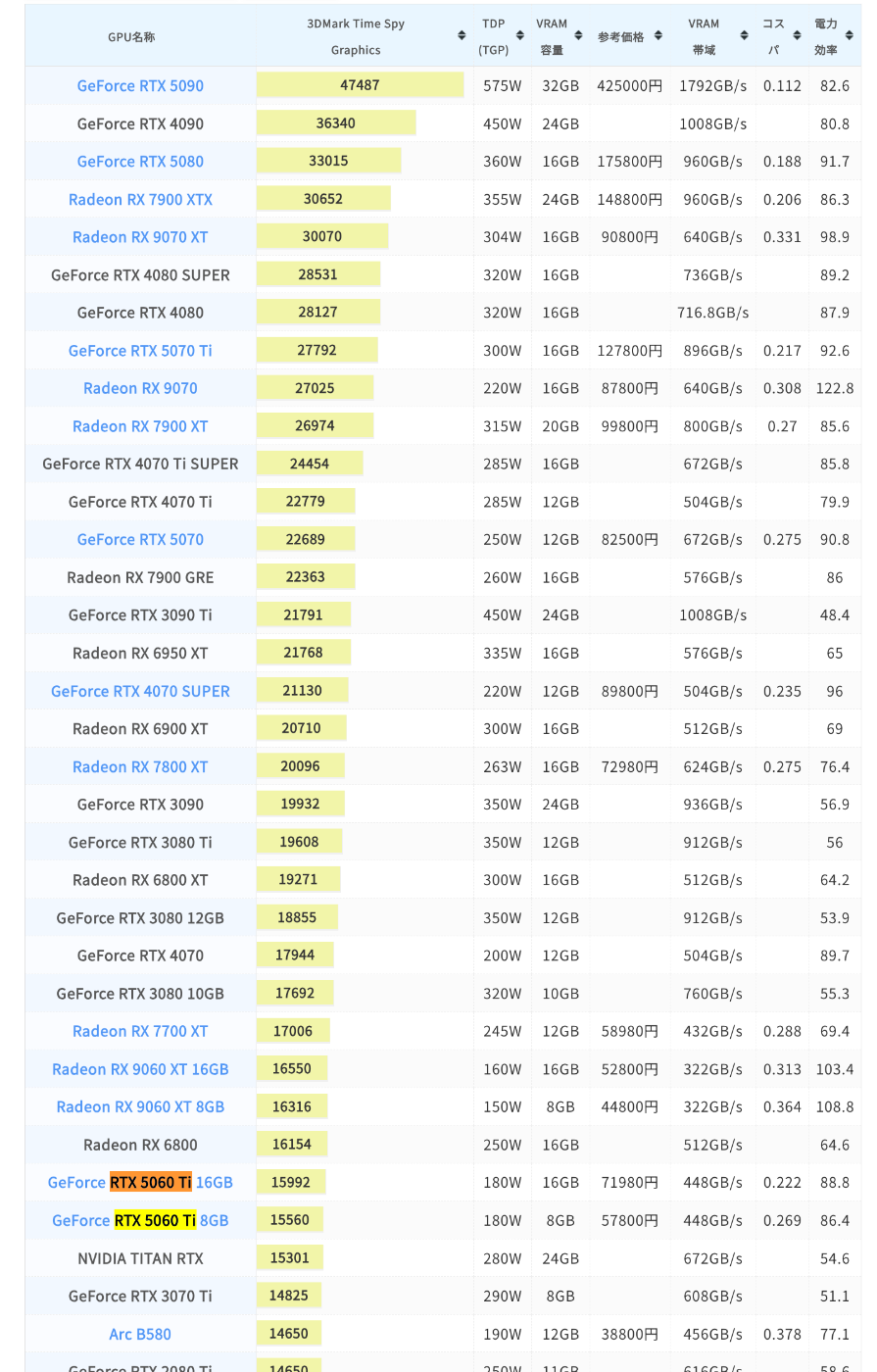Click the 0.378 cost performance value

[782, 1334]
